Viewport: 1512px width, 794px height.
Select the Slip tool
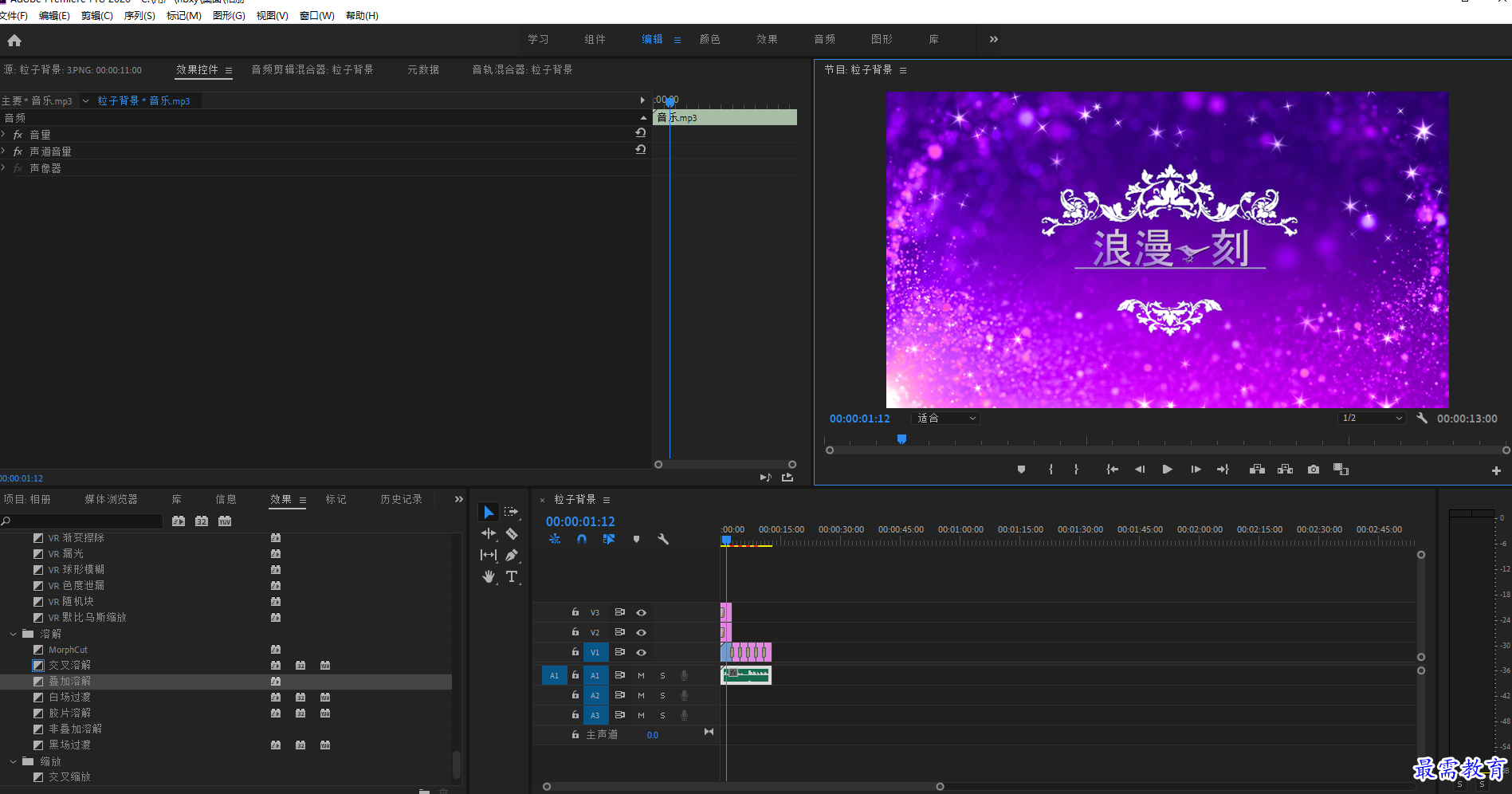[x=488, y=555]
